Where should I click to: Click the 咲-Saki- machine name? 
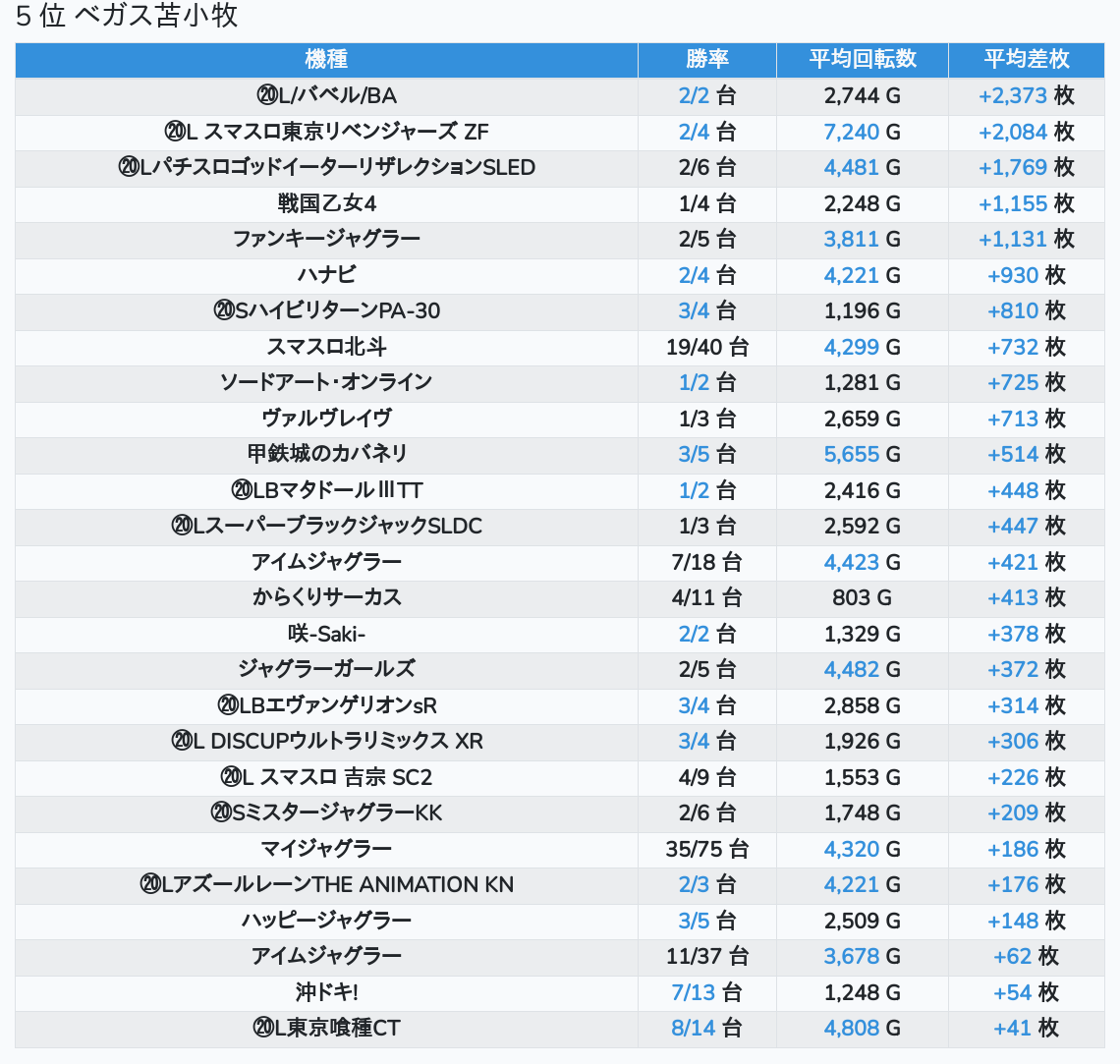click(326, 634)
